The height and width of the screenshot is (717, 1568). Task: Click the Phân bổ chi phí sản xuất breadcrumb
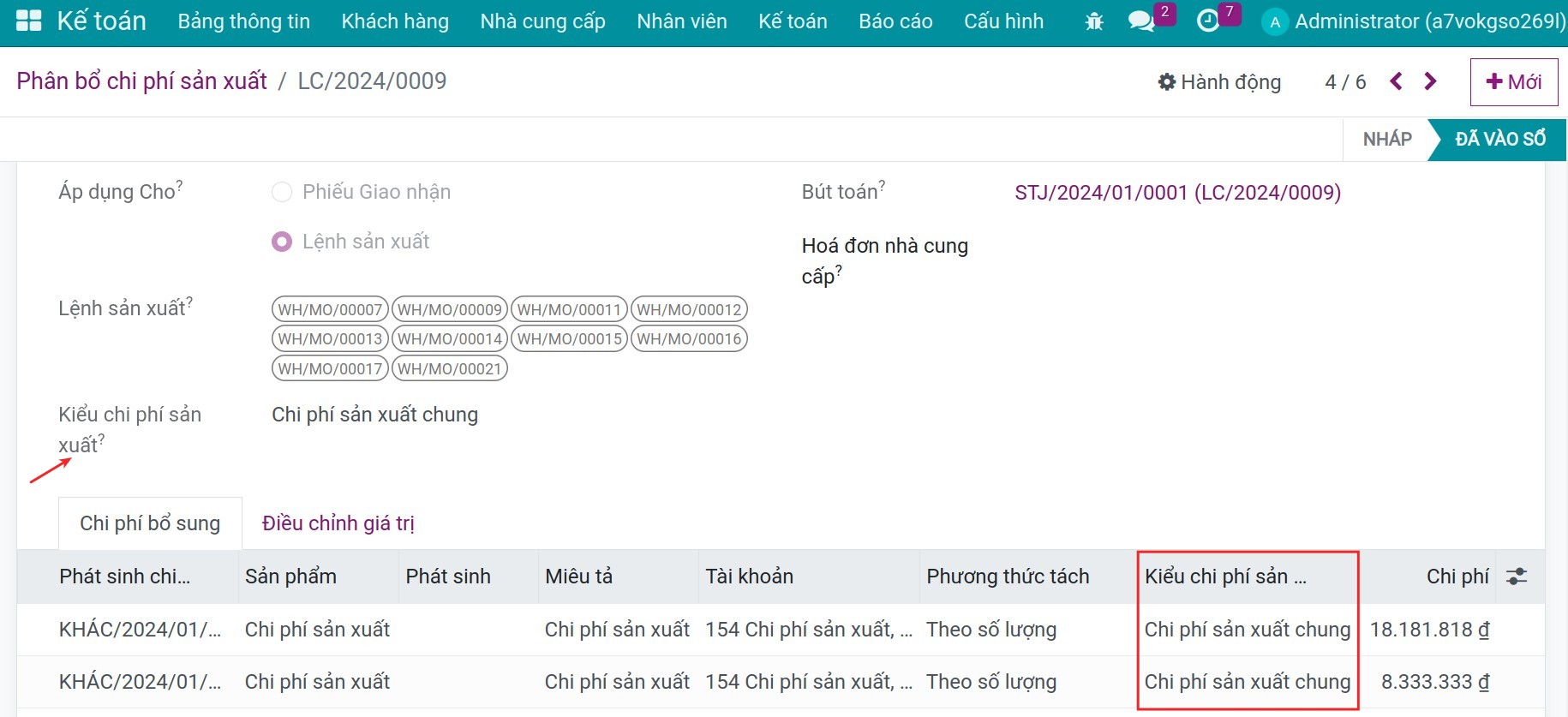(142, 81)
